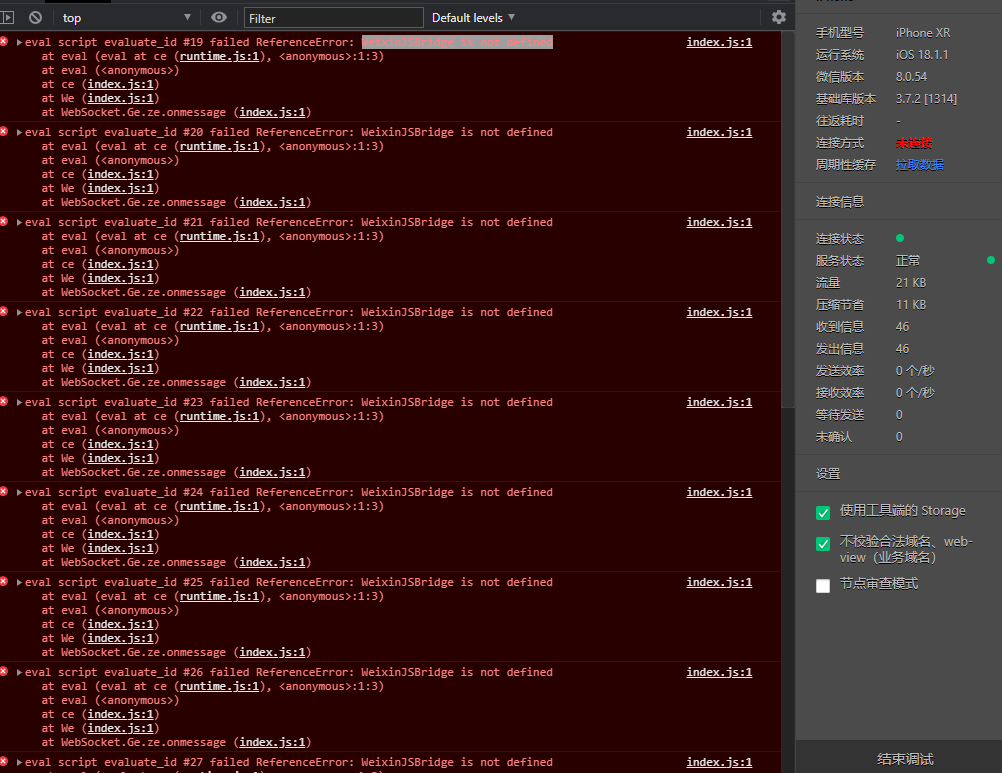Expand error entry evaluate_id #26
The width and height of the screenshot is (1002, 773).
point(20,673)
